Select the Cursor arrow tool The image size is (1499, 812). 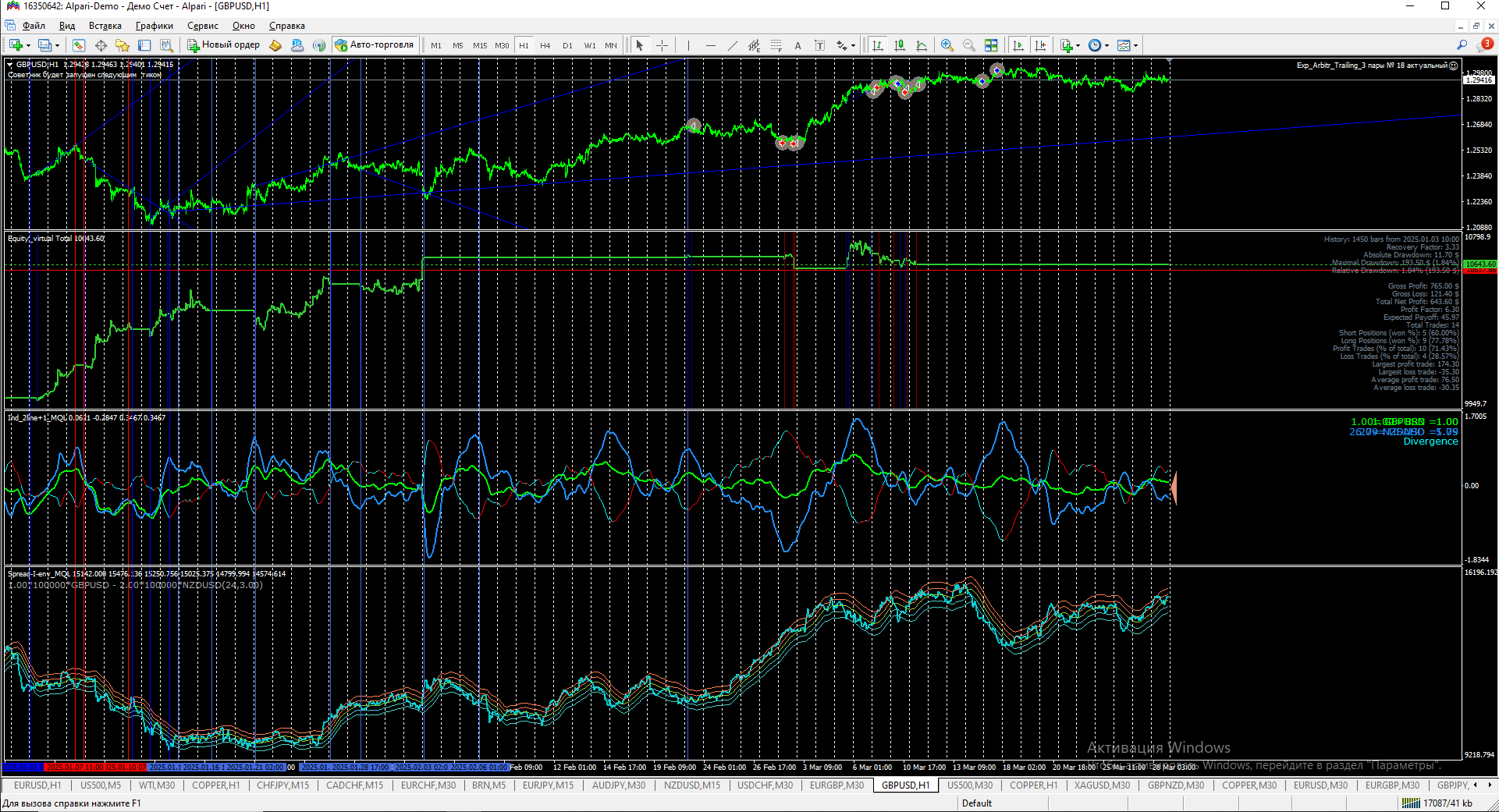pyautogui.click(x=640, y=45)
